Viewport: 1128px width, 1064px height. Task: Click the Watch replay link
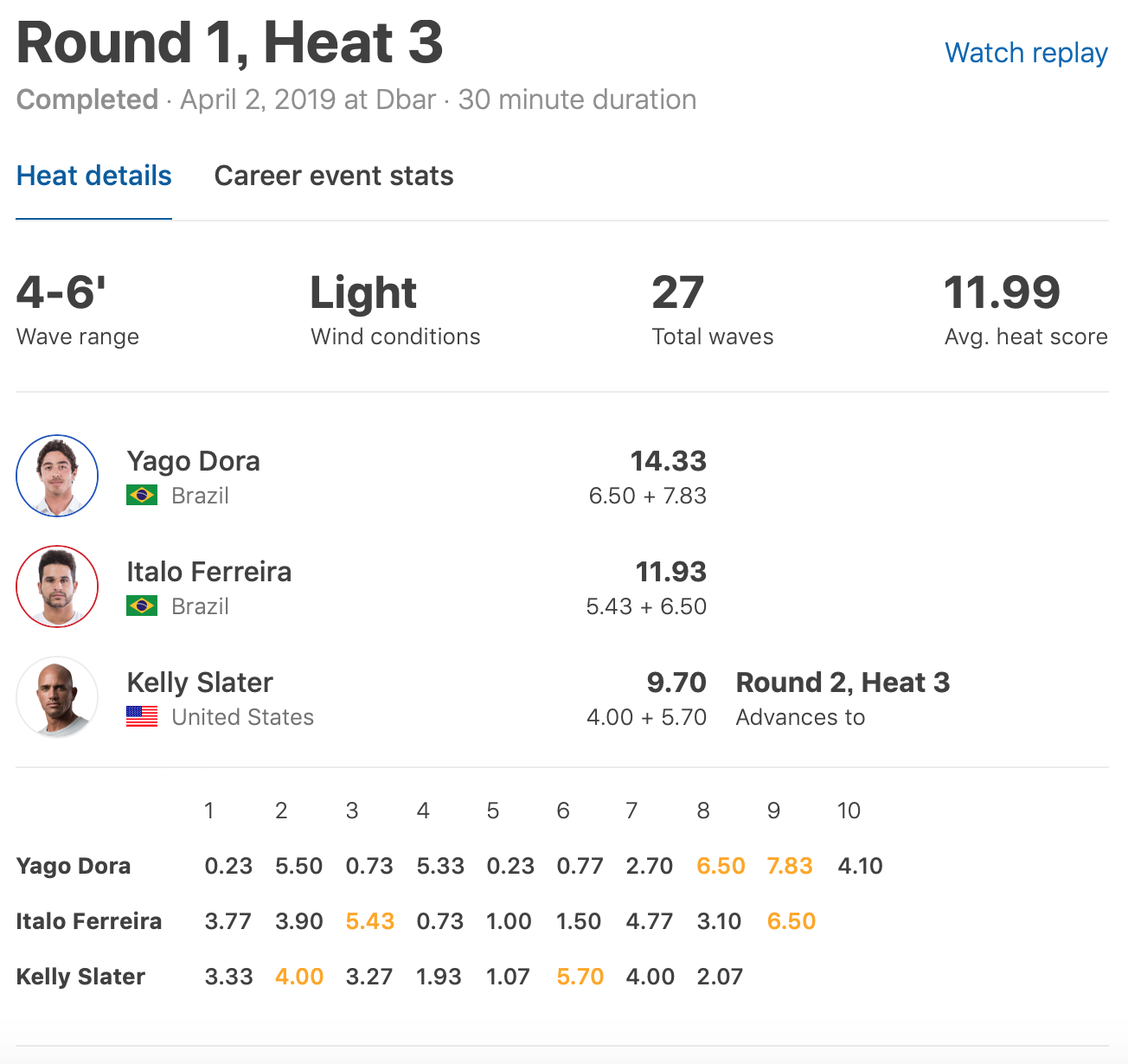(x=1026, y=53)
